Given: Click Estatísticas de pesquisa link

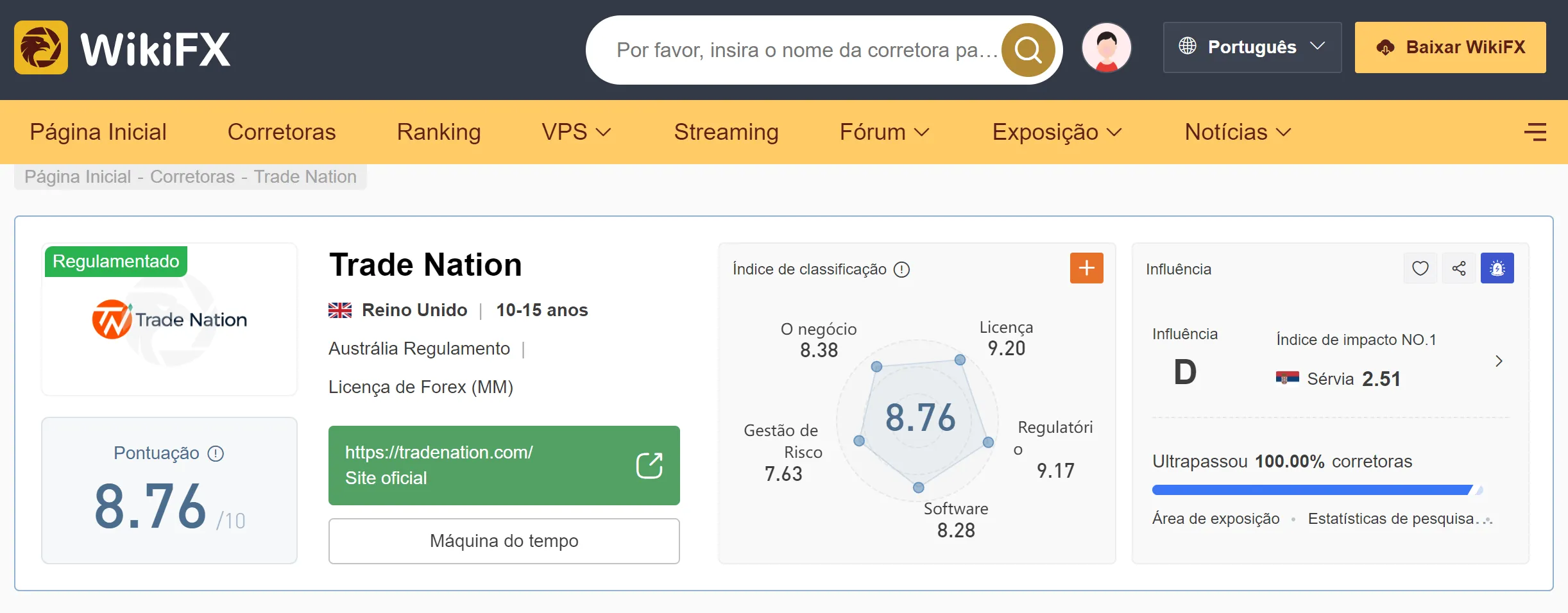Looking at the screenshot, I should 1400,519.
